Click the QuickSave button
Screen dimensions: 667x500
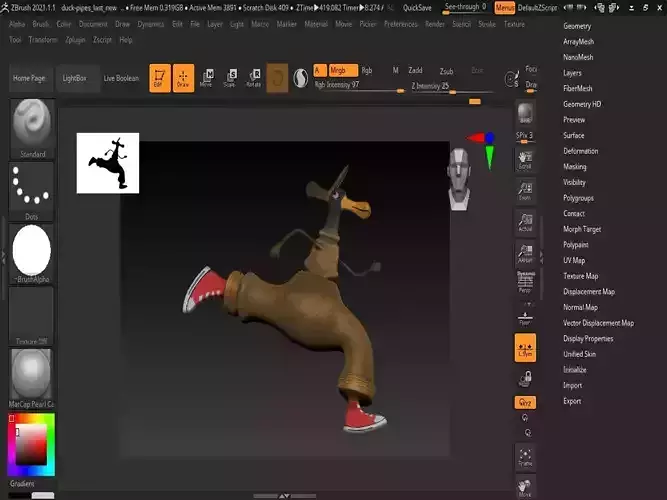[417, 8]
